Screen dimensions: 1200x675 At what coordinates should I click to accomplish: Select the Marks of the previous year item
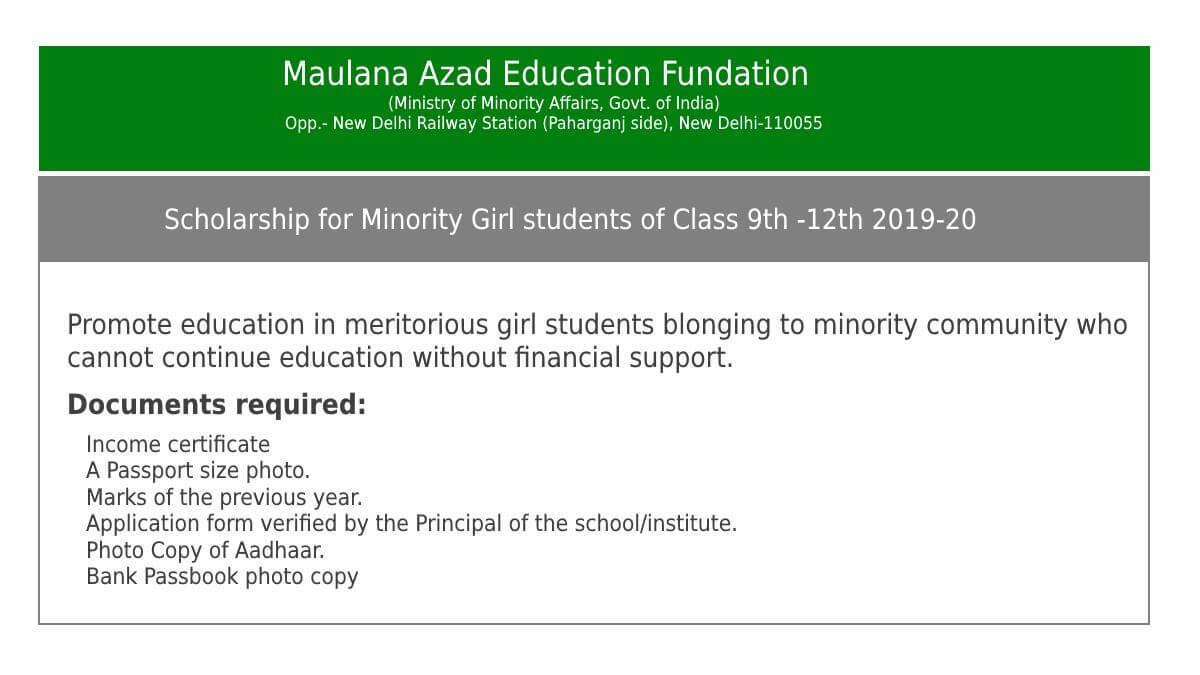point(224,497)
